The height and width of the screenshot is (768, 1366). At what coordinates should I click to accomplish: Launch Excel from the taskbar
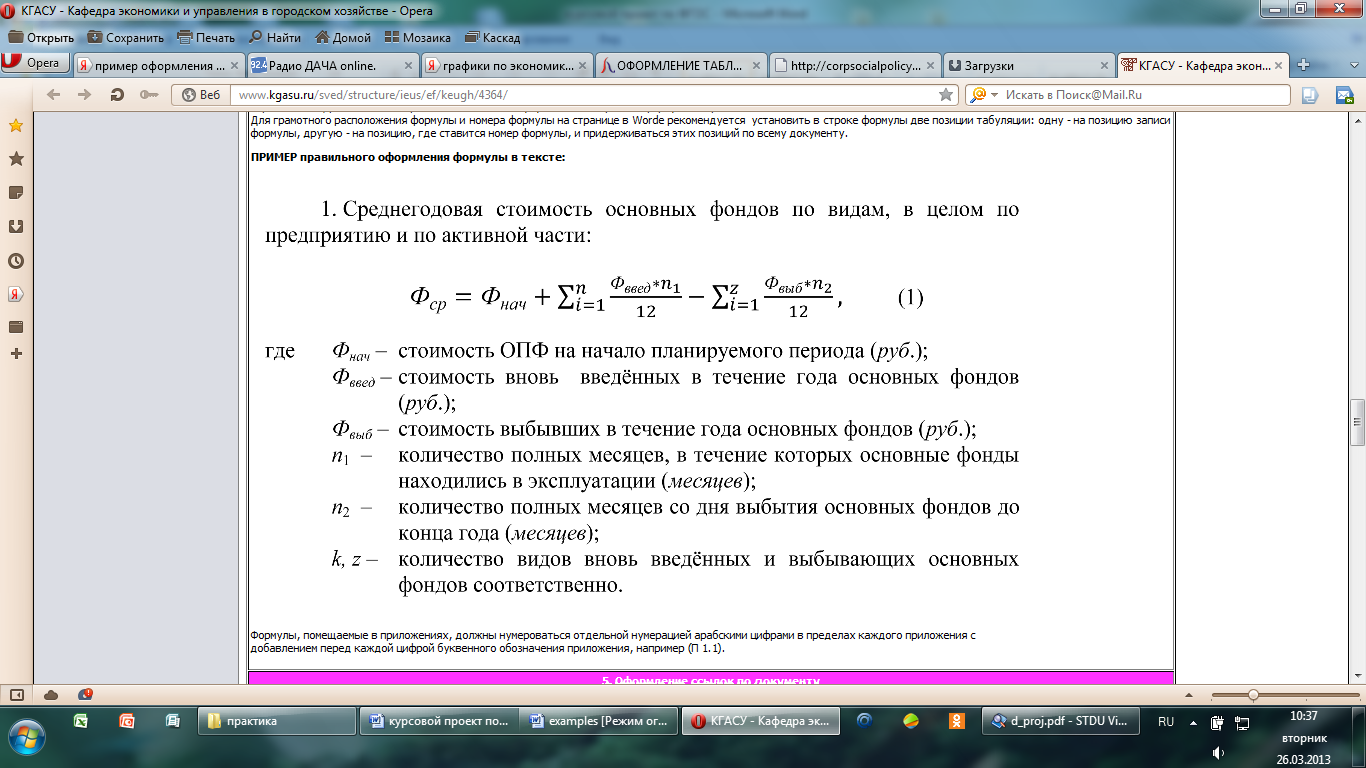click(80, 721)
